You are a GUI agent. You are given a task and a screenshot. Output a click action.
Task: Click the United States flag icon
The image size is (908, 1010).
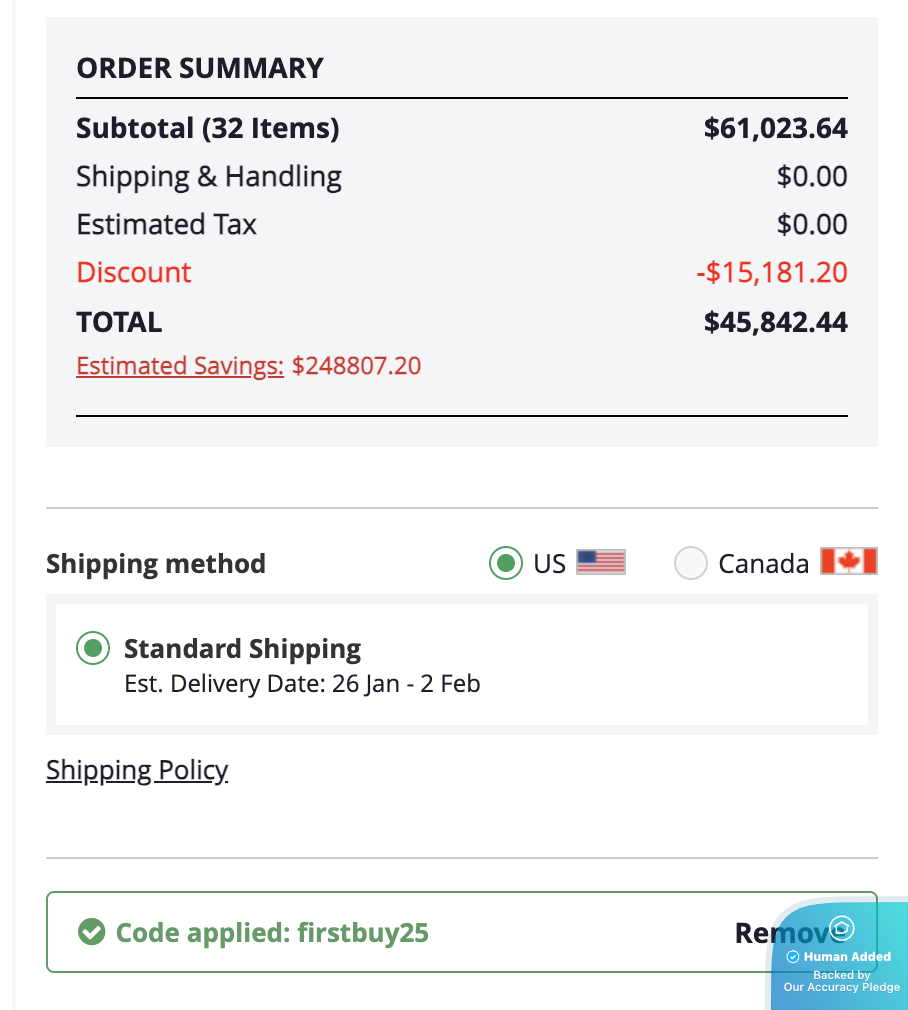[x=601, y=562]
